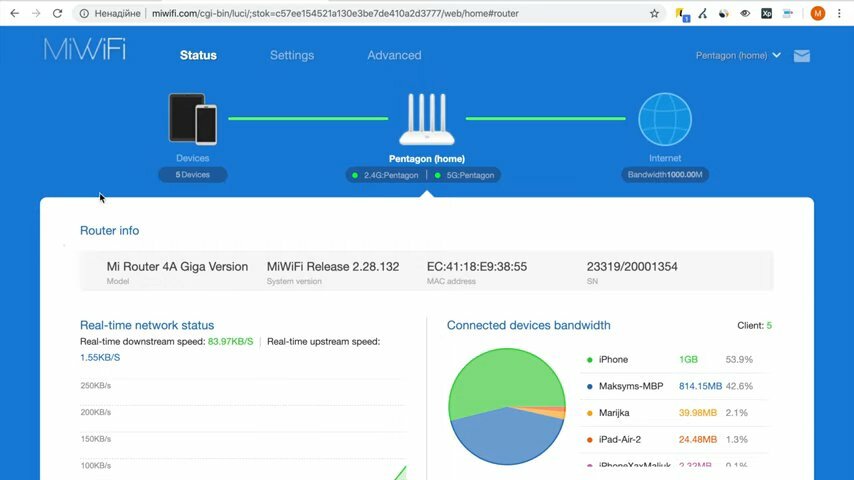
Task: Click the 5 Devices pill button
Action: click(193, 174)
